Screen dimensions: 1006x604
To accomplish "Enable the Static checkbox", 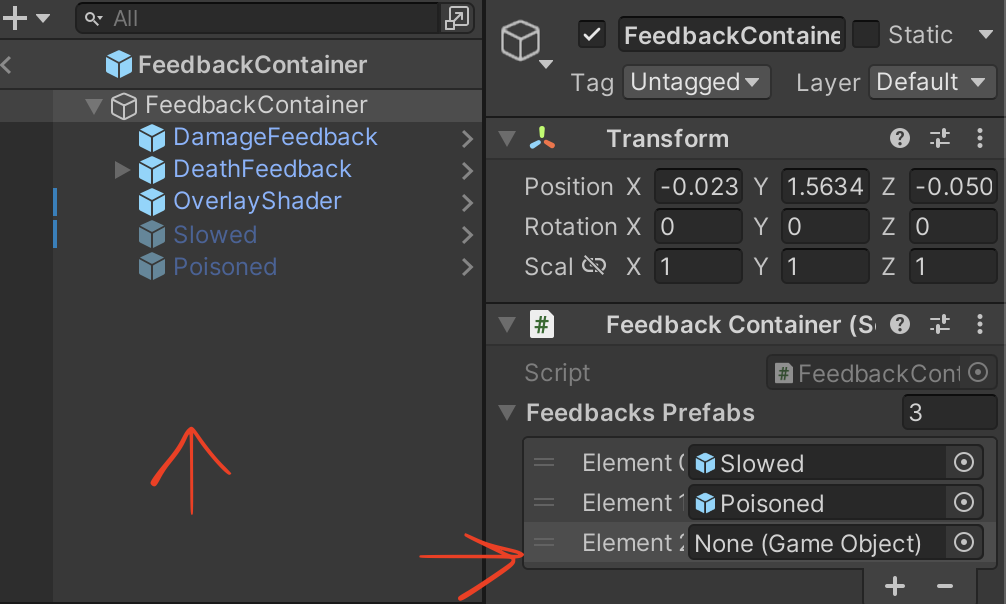I will pyautogui.click(x=865, y=35).
